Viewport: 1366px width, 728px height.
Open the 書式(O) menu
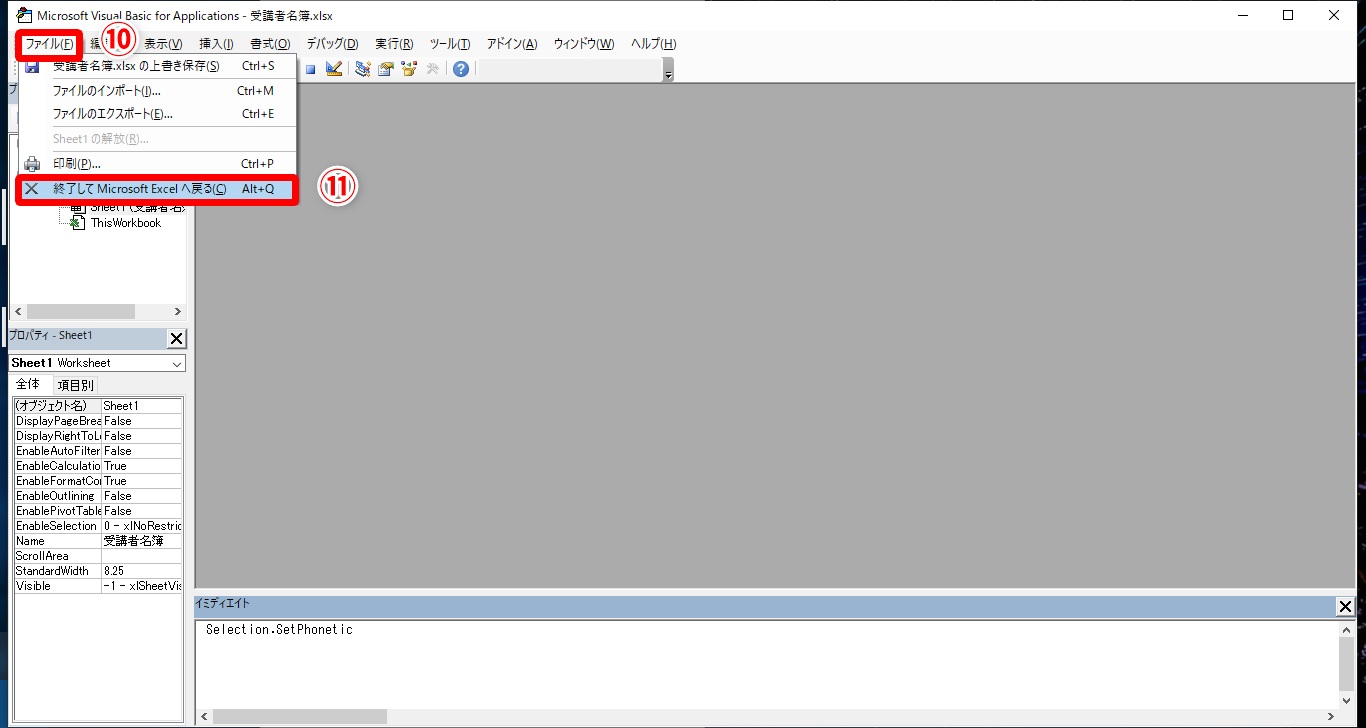tap(270, 44)
